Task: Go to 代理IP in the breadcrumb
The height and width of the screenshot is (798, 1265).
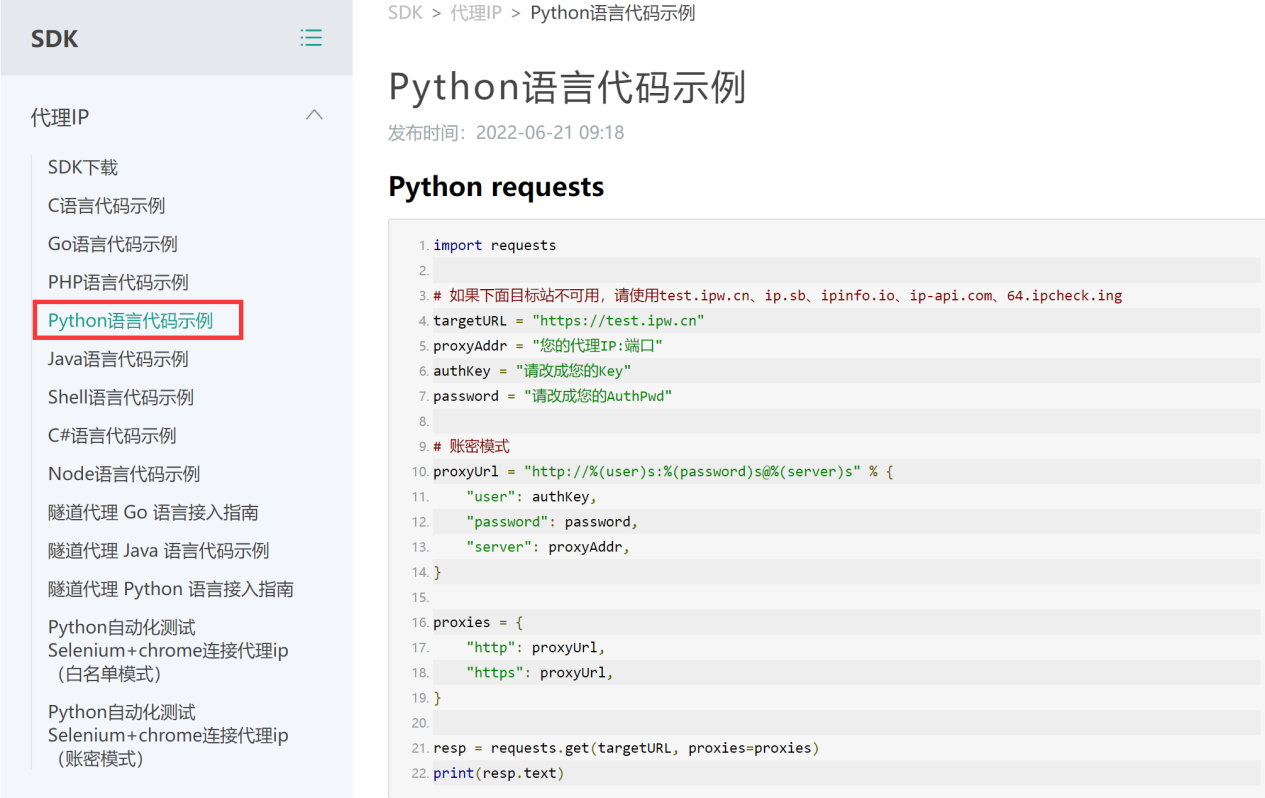Action: click(x=476, y=13)
